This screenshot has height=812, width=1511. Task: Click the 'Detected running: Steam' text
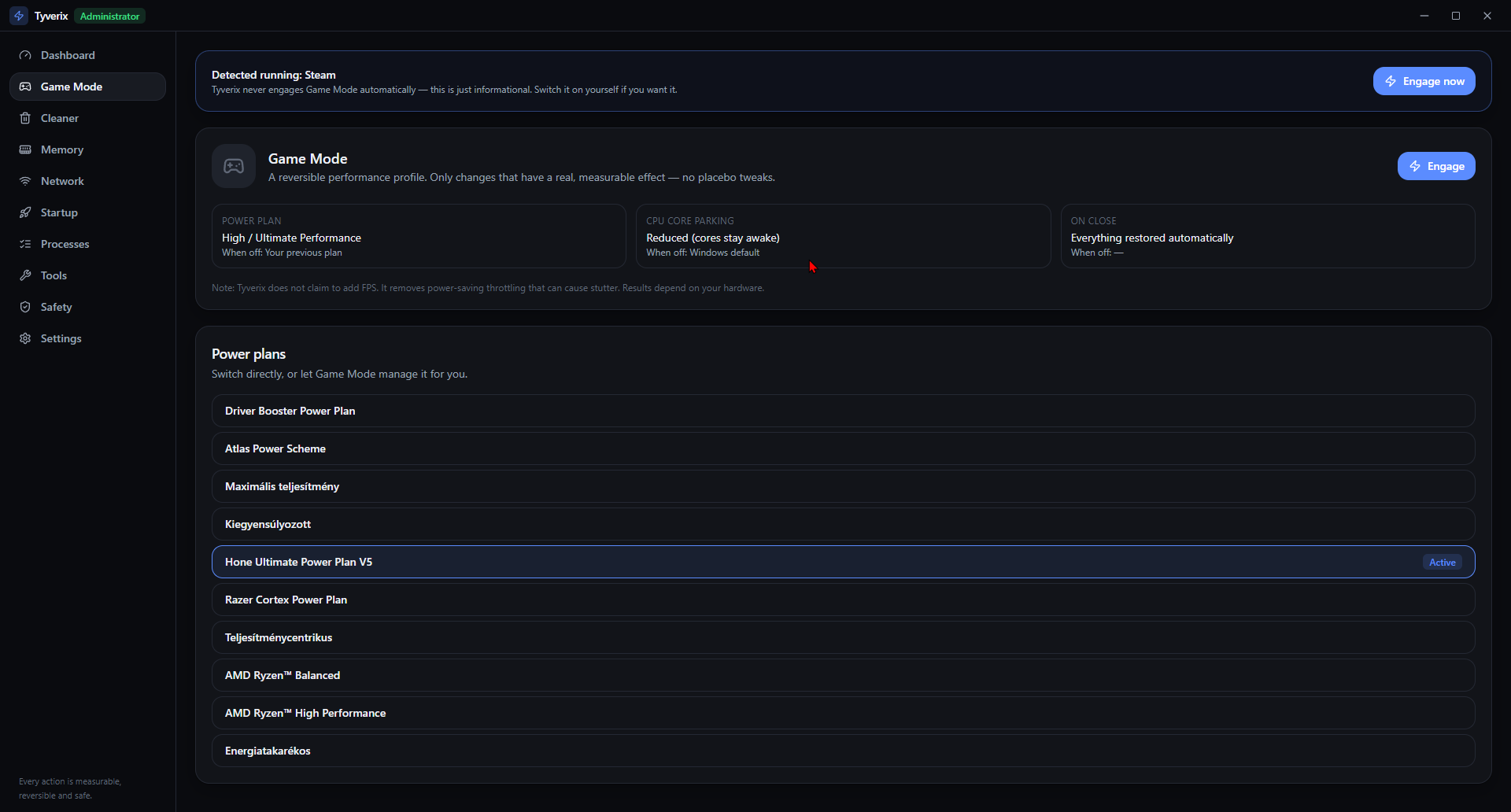tap(274, 75)
